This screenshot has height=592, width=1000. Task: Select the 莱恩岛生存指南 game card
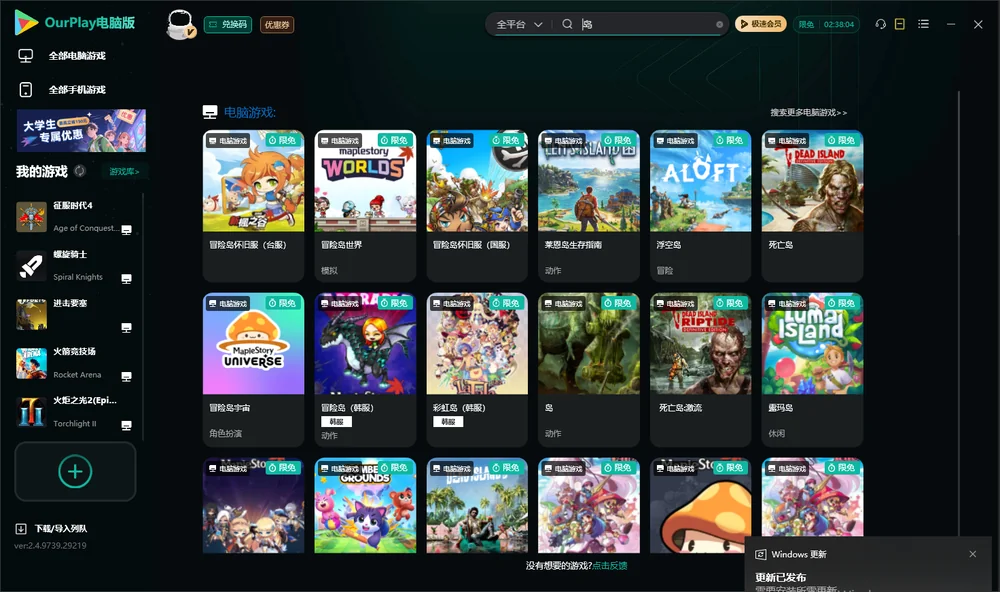click(x=589, y=205)
